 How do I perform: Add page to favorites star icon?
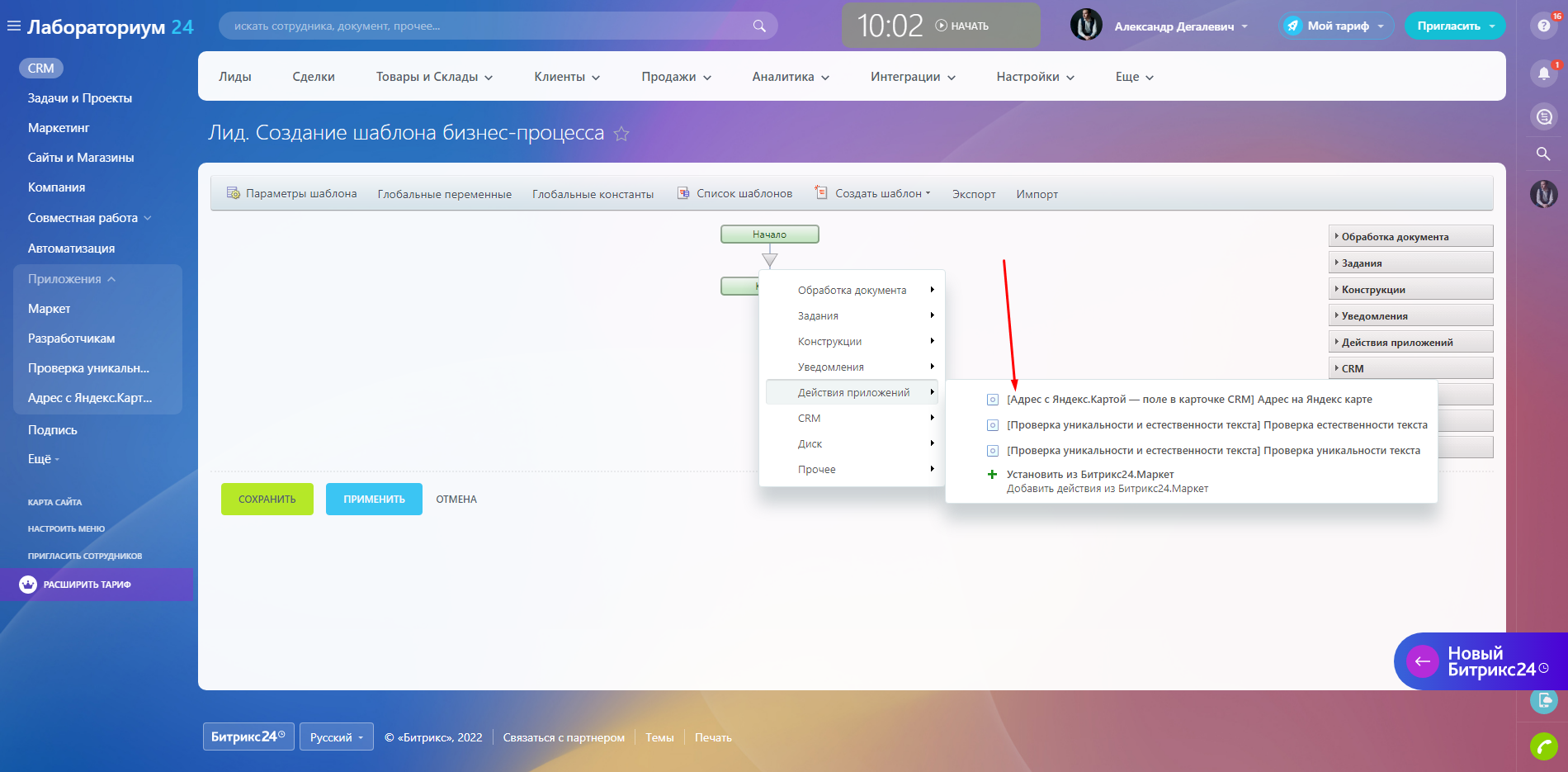pyautogui.click(x=621, y=134)
